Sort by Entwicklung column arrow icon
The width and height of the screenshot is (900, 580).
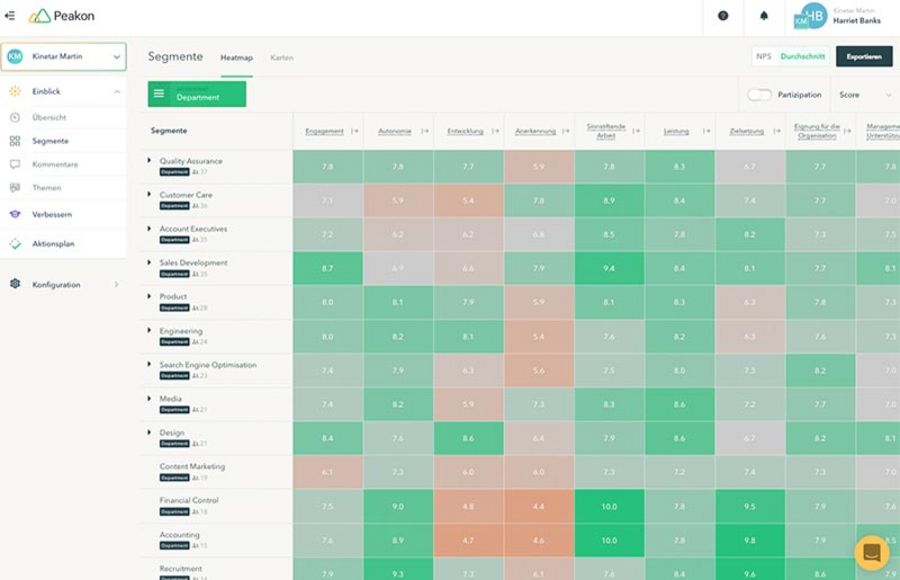pyautogui.click(x=495, y=131)
